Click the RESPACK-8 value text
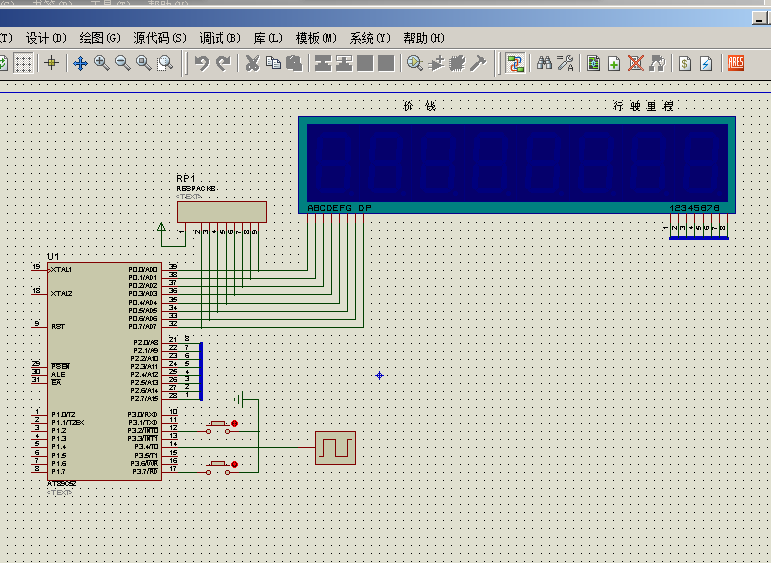 coord(197,188)
